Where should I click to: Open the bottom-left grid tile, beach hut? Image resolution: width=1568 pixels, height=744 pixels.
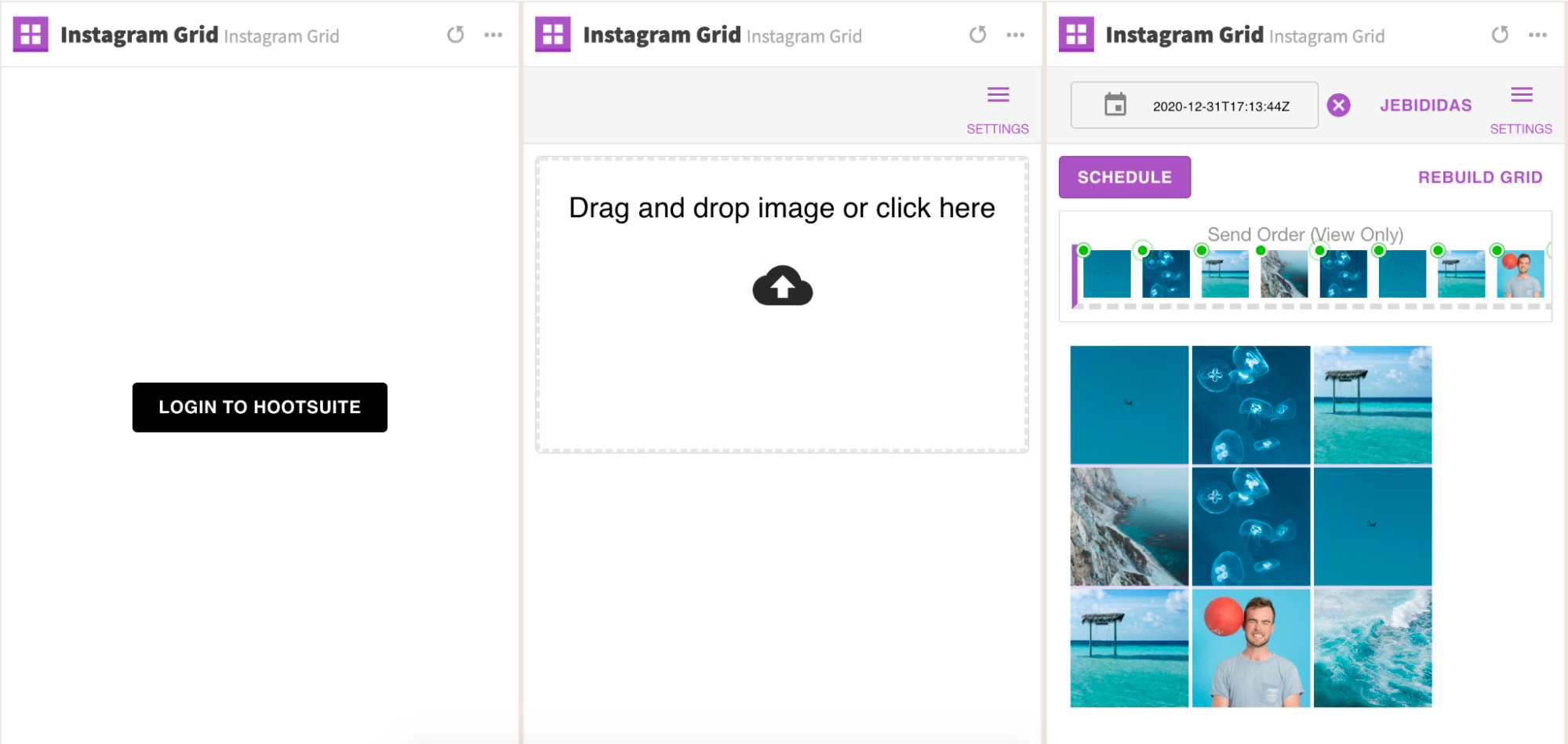(1130, 648)
